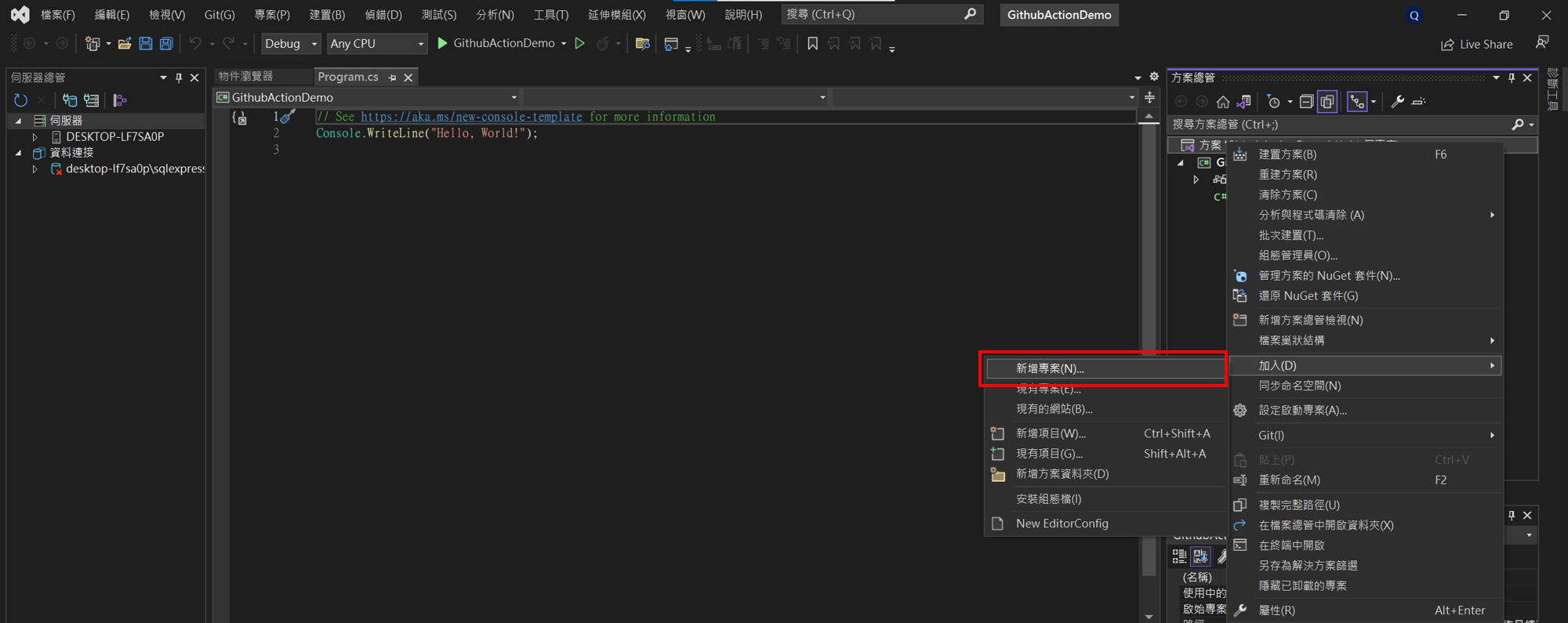Viewport: 1568px width, 623px height.
Task: Click the Collapse All icon in Solution Explorer
Action: coord(1306,102)
